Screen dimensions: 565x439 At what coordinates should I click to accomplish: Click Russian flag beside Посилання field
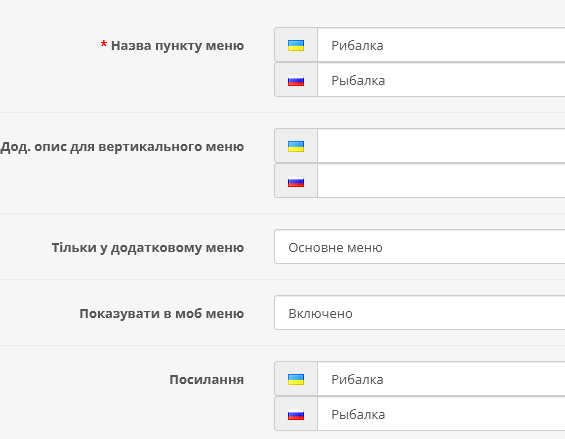coord(296,414)
